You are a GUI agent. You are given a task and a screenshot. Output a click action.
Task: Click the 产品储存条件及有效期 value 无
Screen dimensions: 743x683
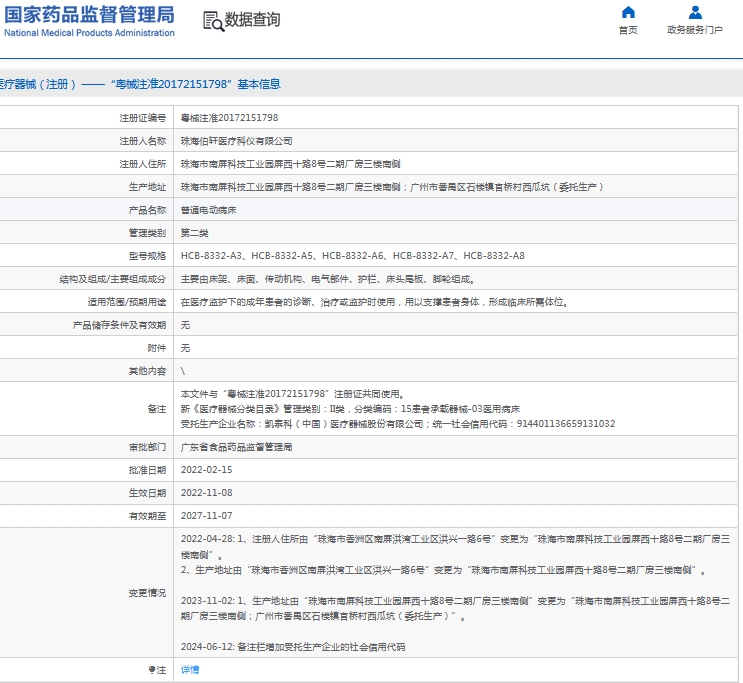click(x=185, y=325)
